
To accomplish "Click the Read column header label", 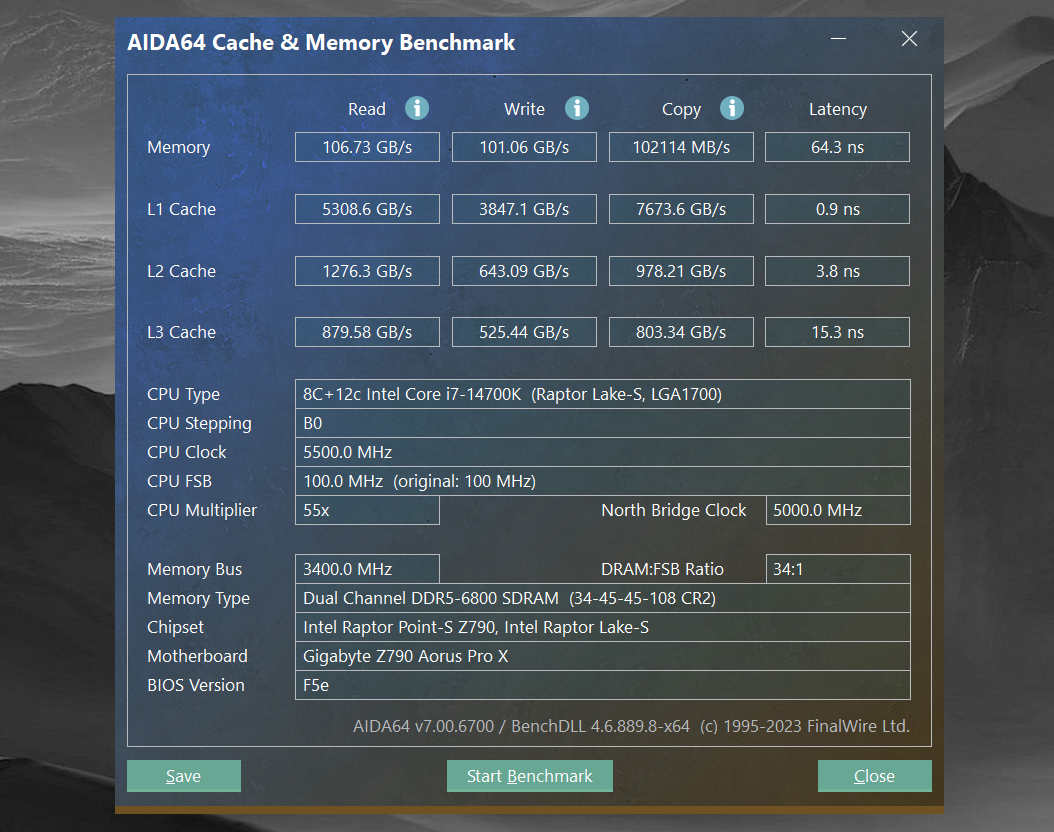I will coord(367,109).
